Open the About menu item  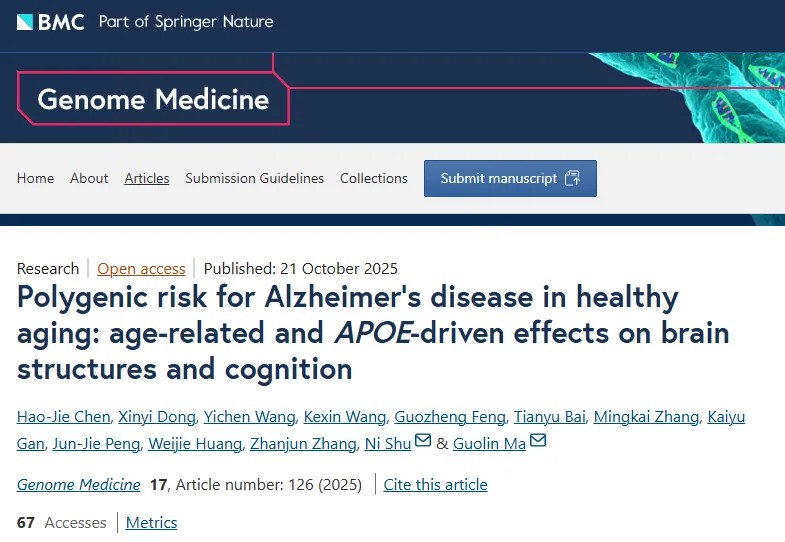(89, 178)
